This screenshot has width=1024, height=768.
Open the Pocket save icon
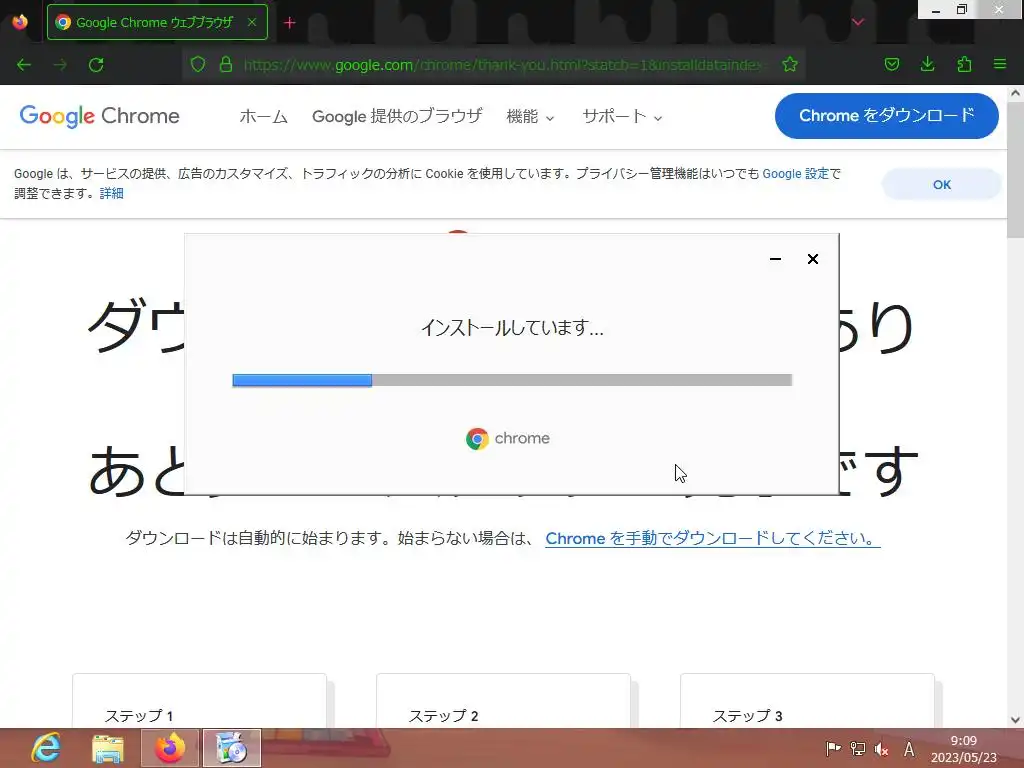tap(891, 64)
